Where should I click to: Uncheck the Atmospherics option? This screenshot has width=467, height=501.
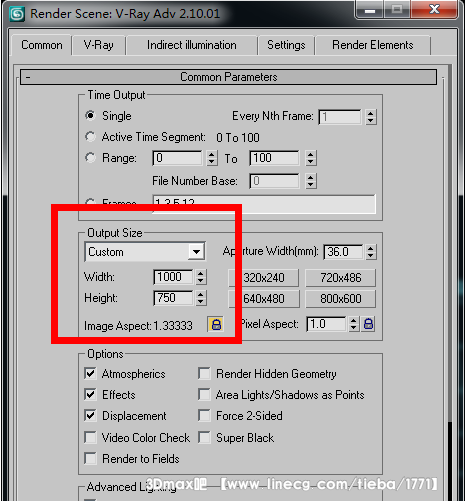tap(90, 373)
